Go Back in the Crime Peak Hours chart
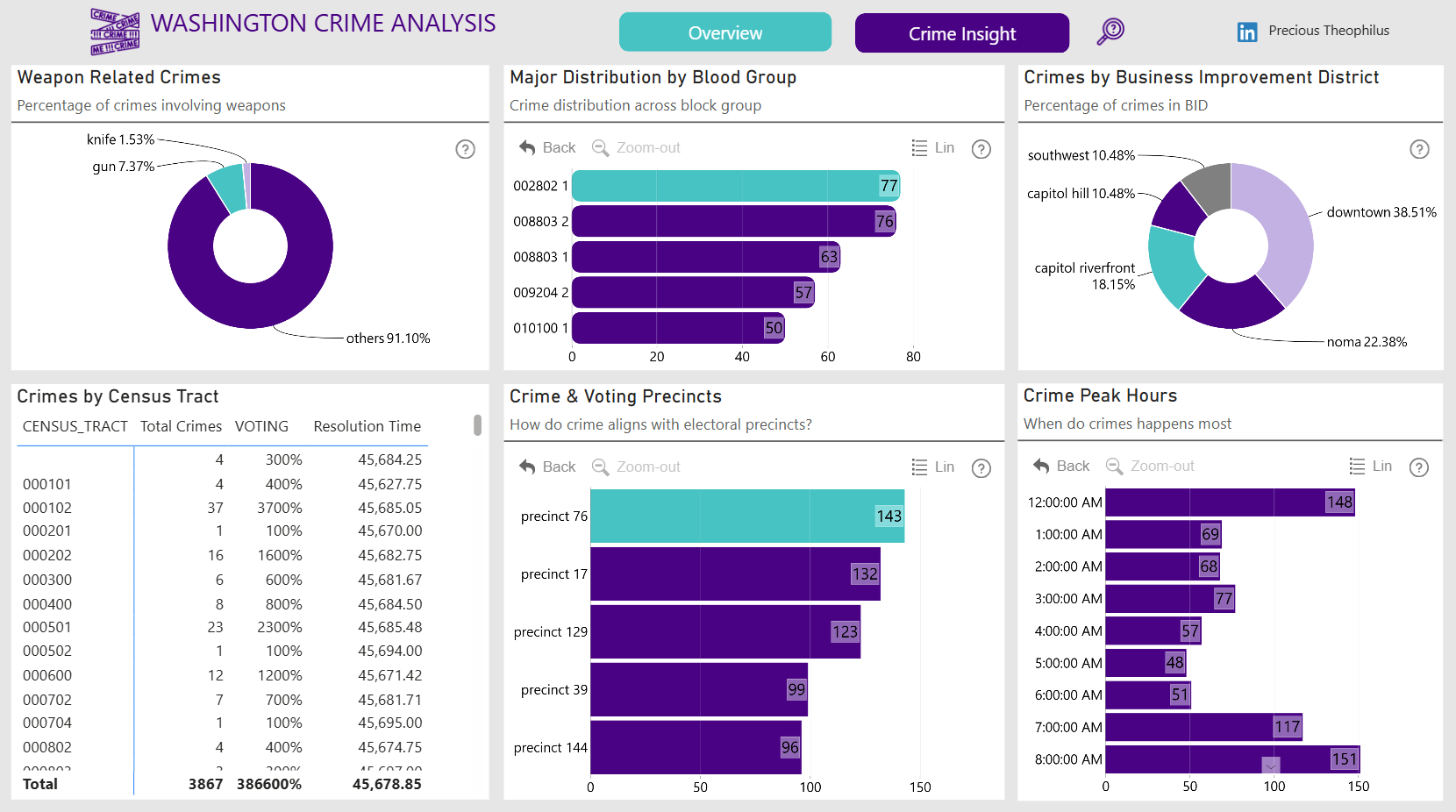 tap(1061, 466)
